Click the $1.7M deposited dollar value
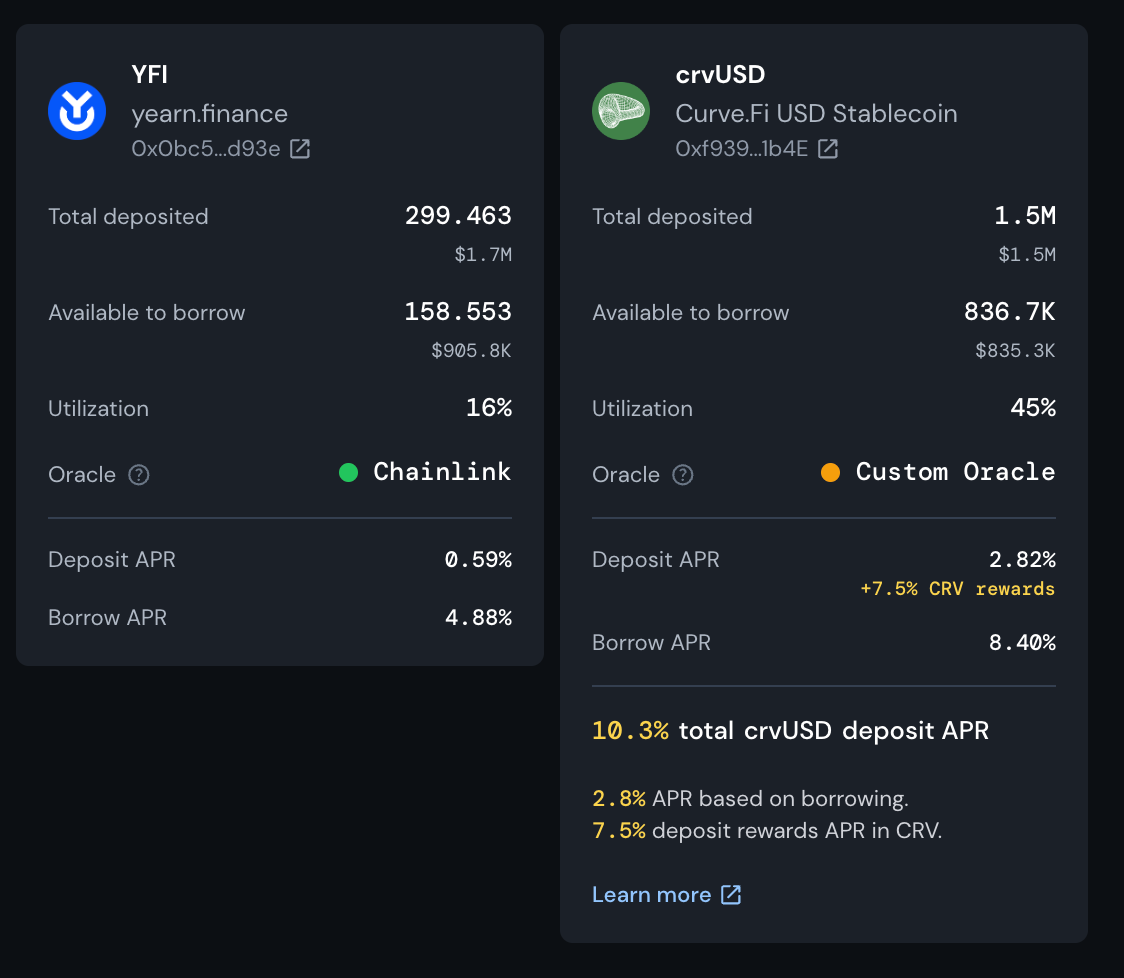Screen dimensions: 1124x978 483,255
